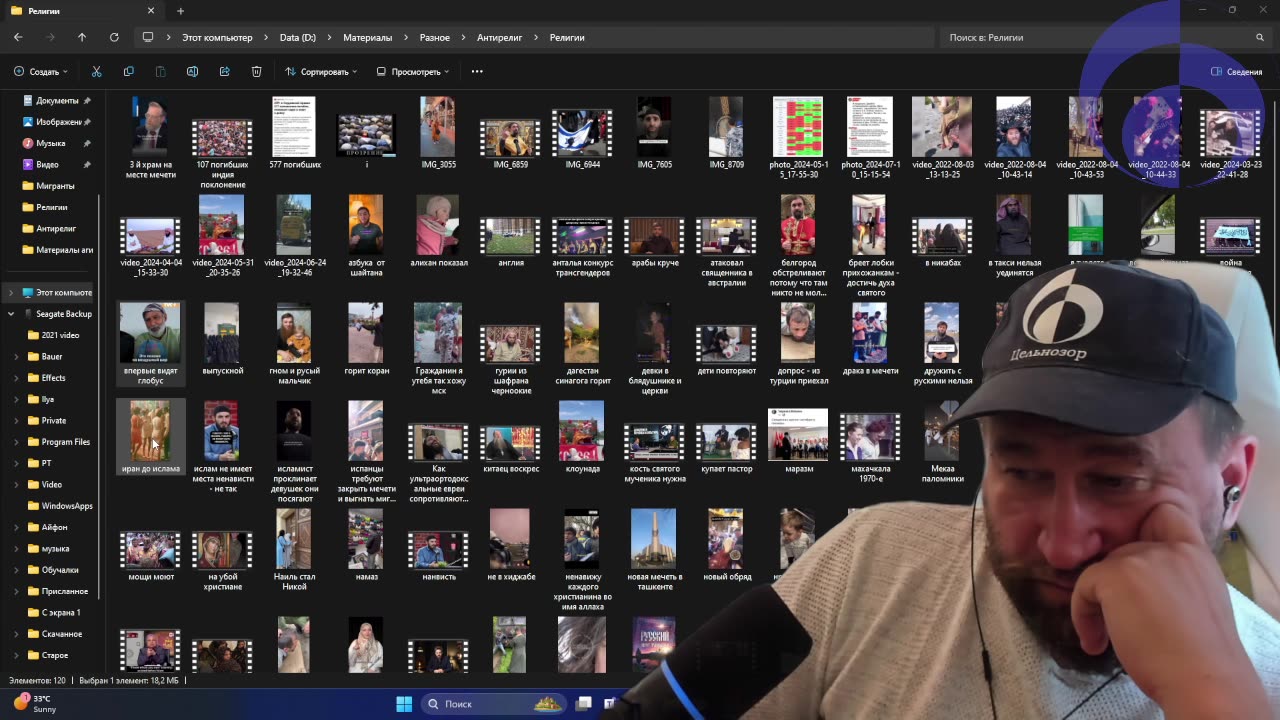Open the three-dots more options menu
The height and width of the screenshot is (720, 1280).
click(477, 72)
